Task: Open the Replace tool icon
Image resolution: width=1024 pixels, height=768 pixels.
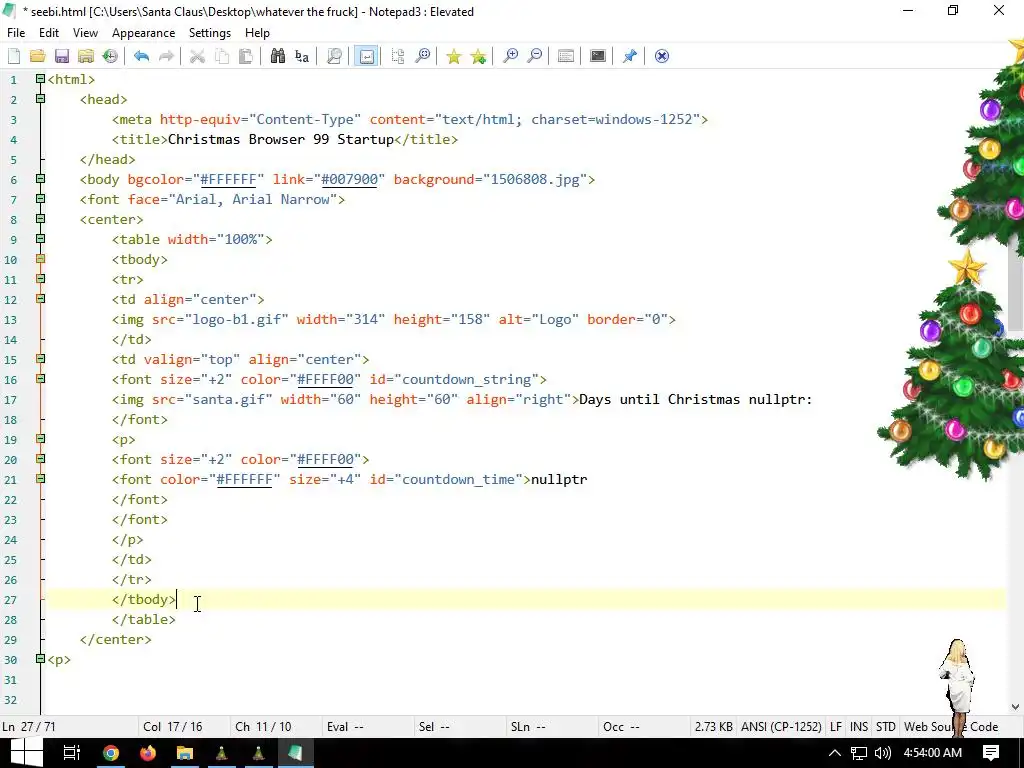Action: point(302,56)
